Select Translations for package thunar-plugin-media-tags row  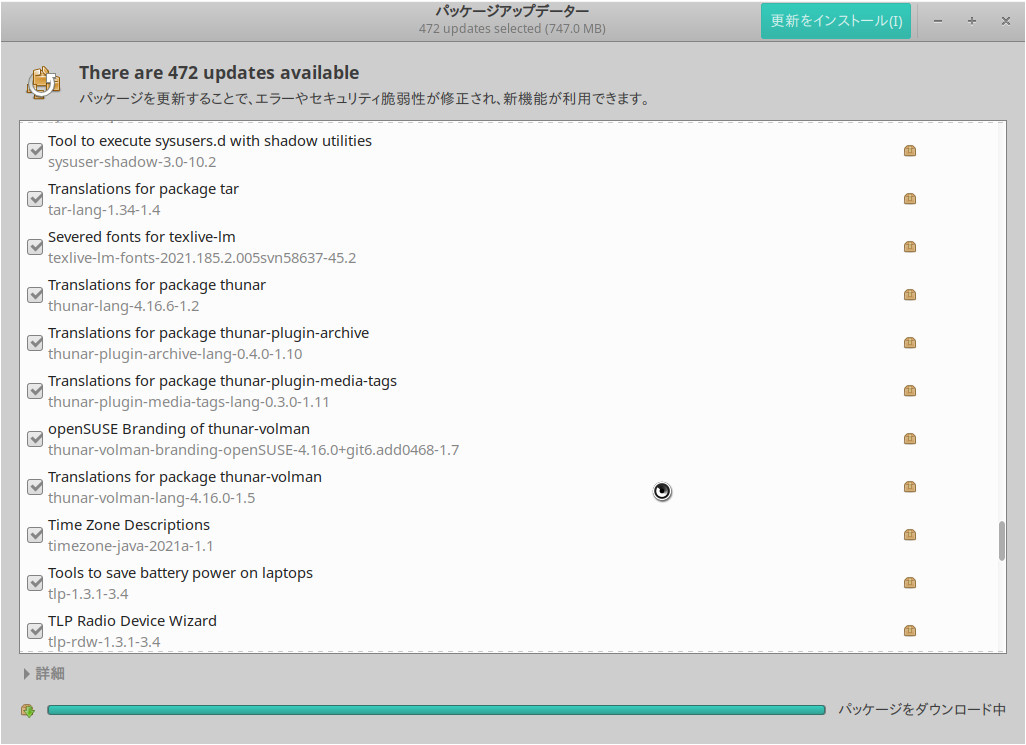coord(400,391)
